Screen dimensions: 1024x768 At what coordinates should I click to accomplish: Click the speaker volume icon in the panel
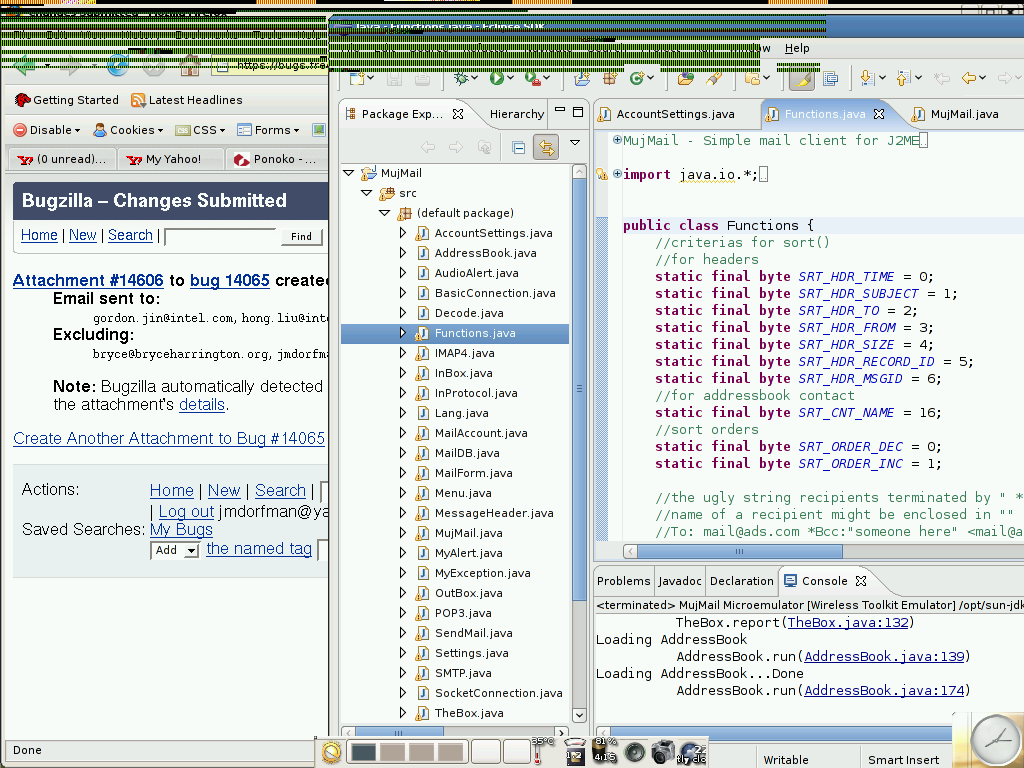[x=634, y=752]
